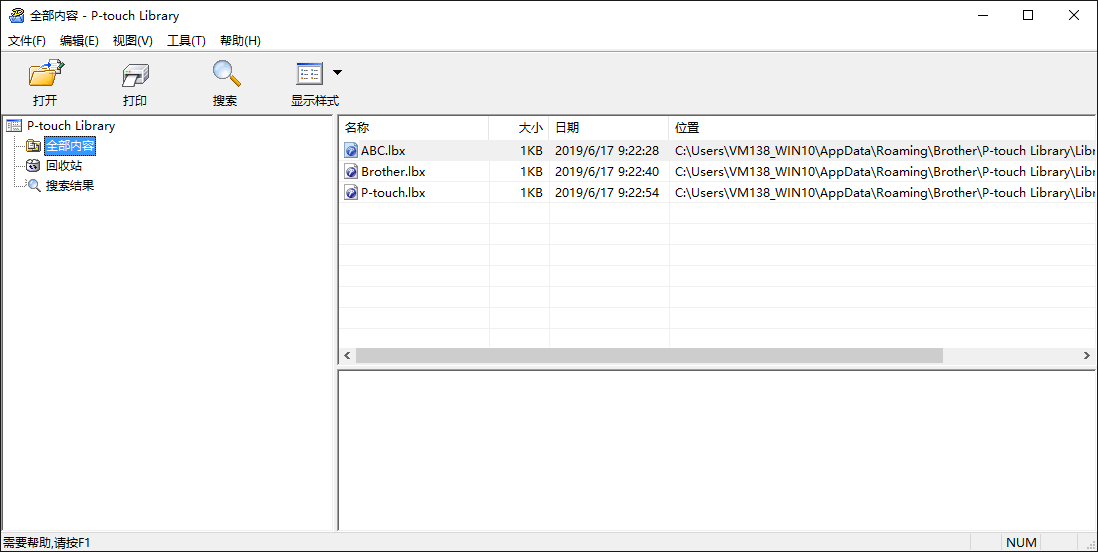
Task: Maximize the P-touch Library window
Action: click(1028, 15)
